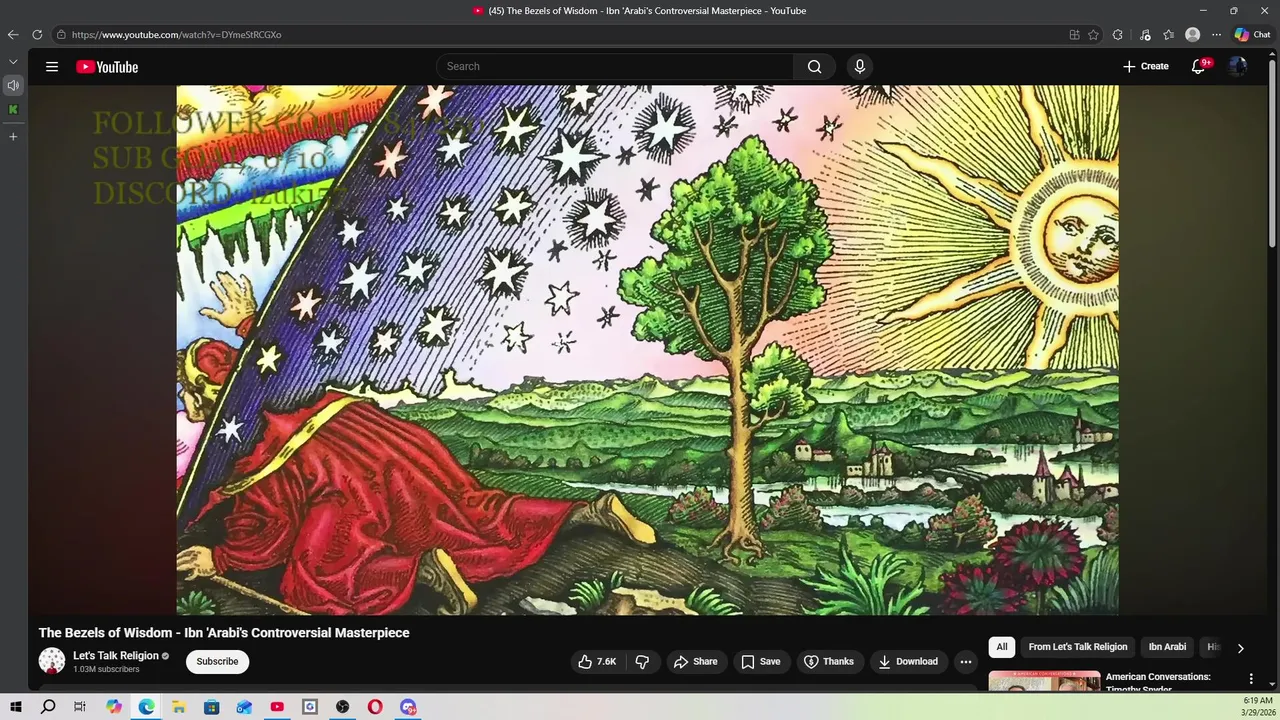Focus the YouTube search field
The height and width of the screenshot is (720, 1280).
pyautogui.click(x=615, y=67)
